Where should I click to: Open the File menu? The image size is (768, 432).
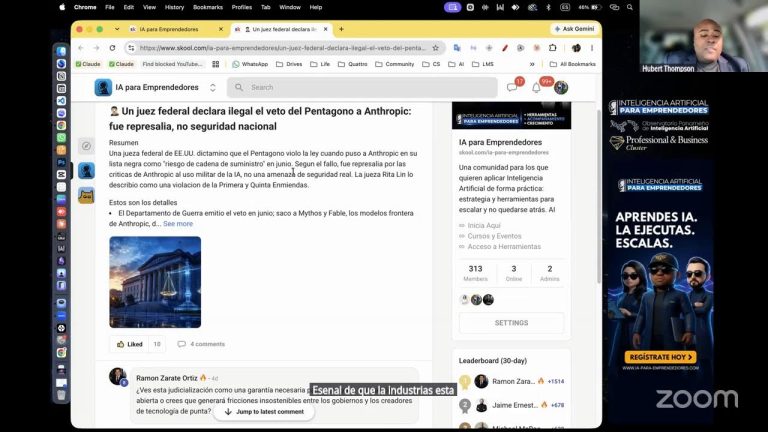110,7
